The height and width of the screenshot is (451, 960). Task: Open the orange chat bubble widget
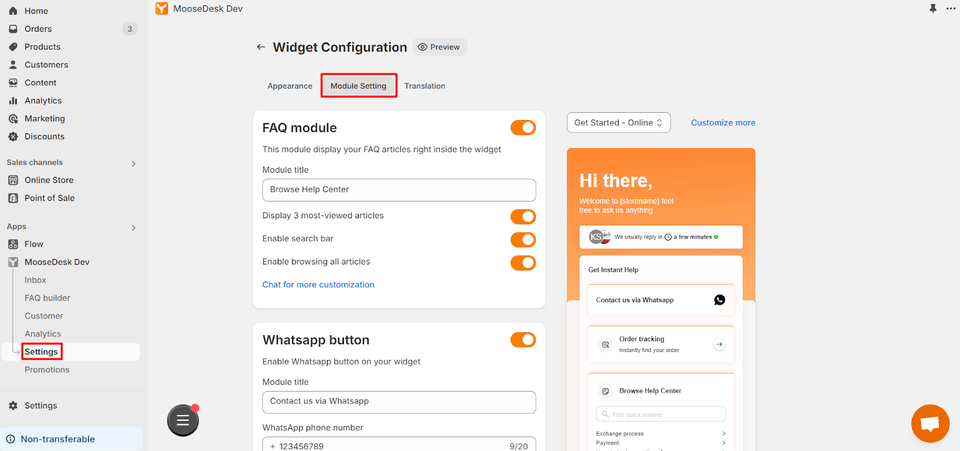930,423
